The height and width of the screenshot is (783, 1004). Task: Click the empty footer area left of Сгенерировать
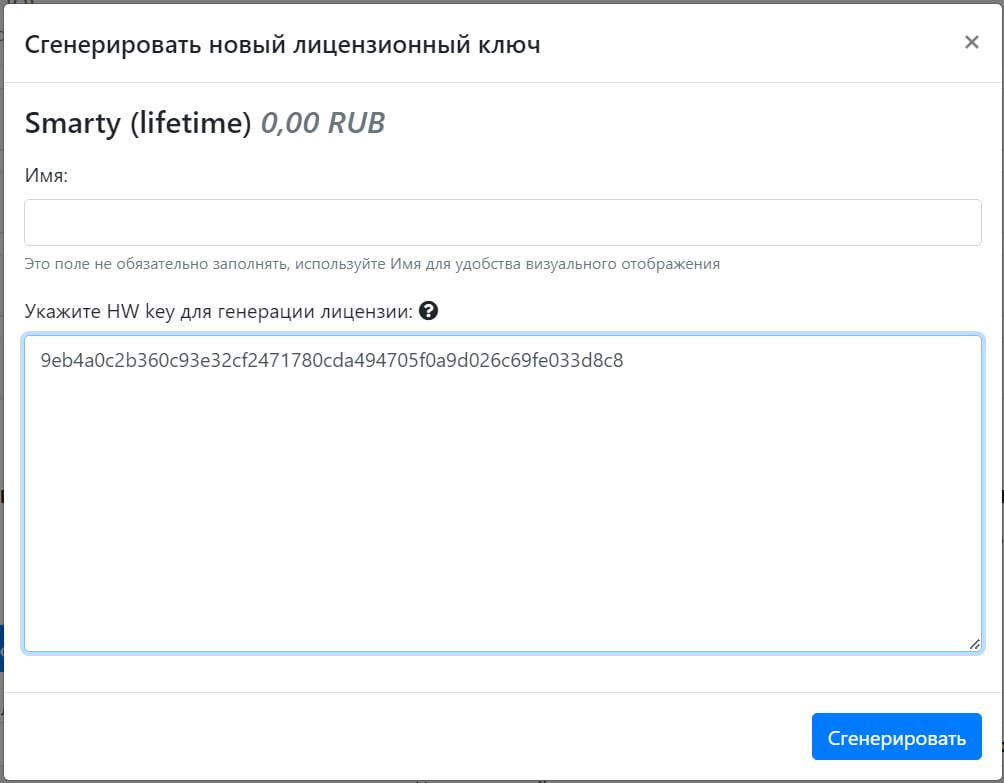tap(410, 737)
